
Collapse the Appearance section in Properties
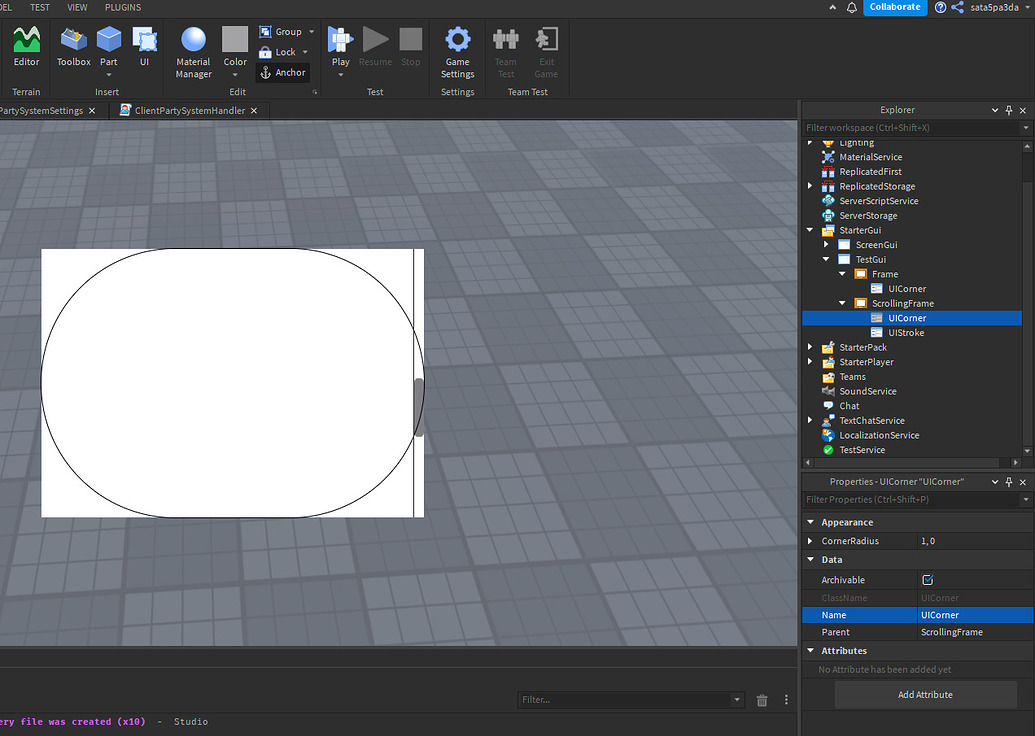click(810, 521)
